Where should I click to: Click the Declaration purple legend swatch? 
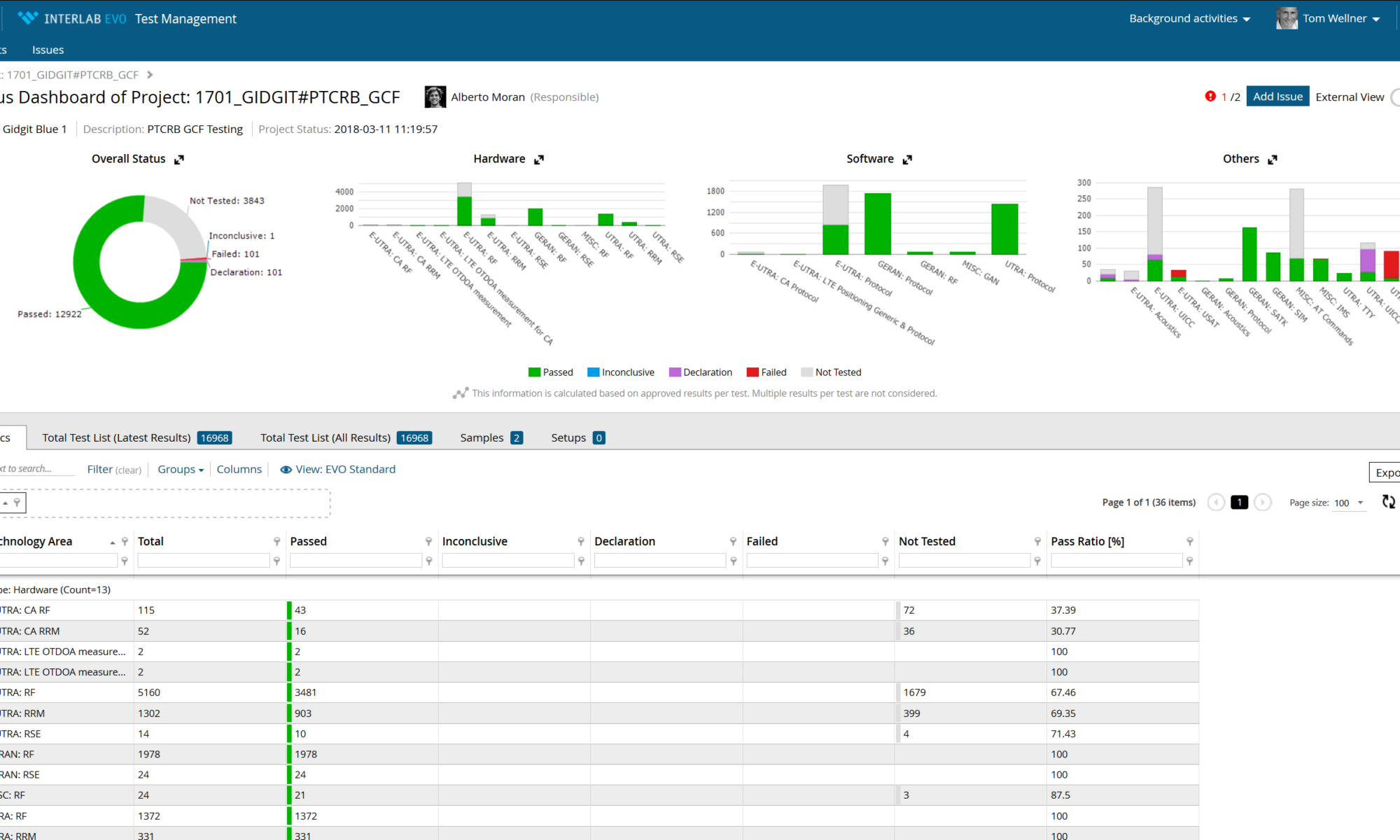675,372
